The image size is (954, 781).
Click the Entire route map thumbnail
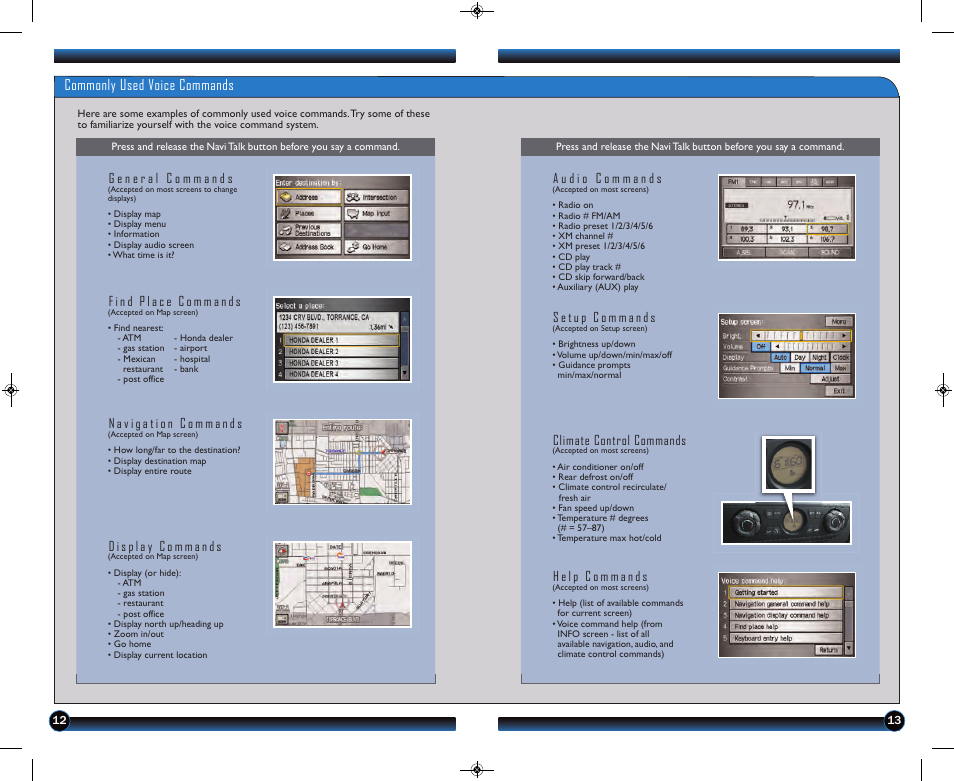342,462
